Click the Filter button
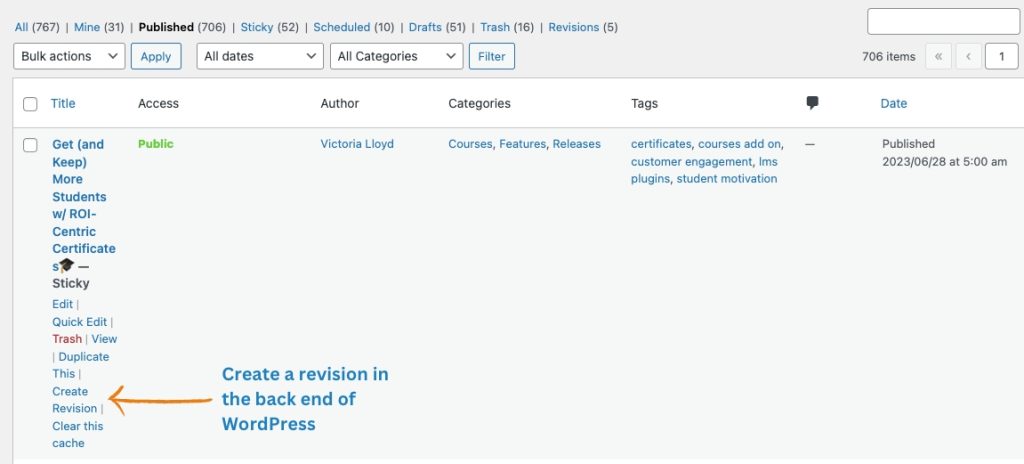Viewport: 1024px width, 464px height. [x=491, y=57]
